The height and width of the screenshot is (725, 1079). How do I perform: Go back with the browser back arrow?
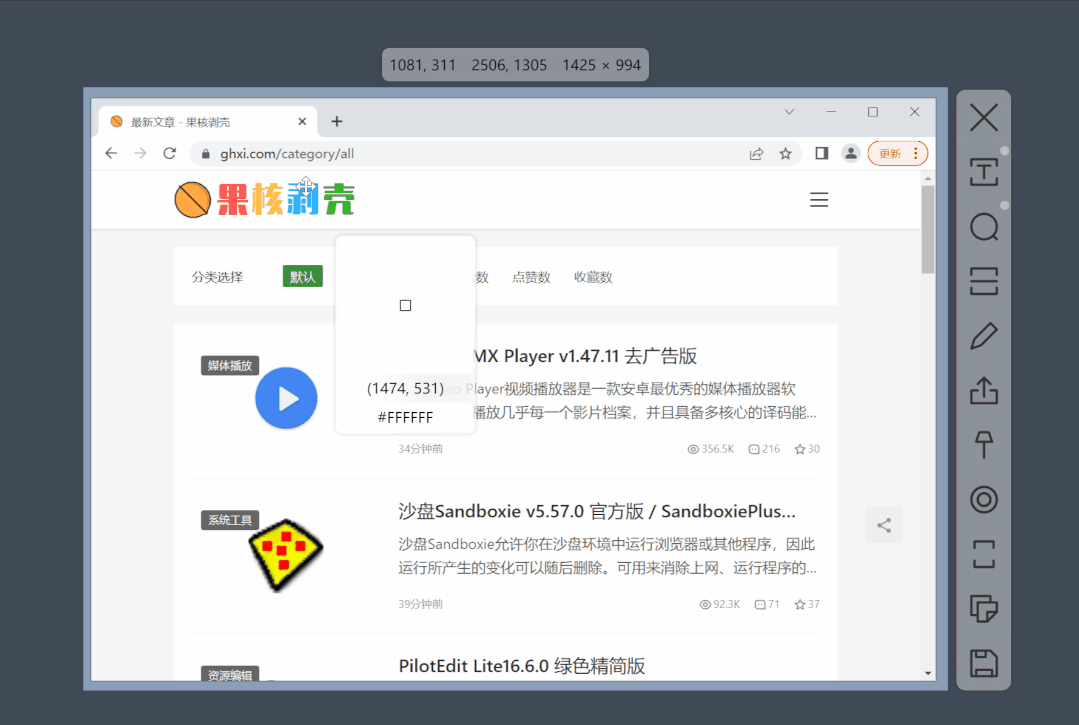111,153
